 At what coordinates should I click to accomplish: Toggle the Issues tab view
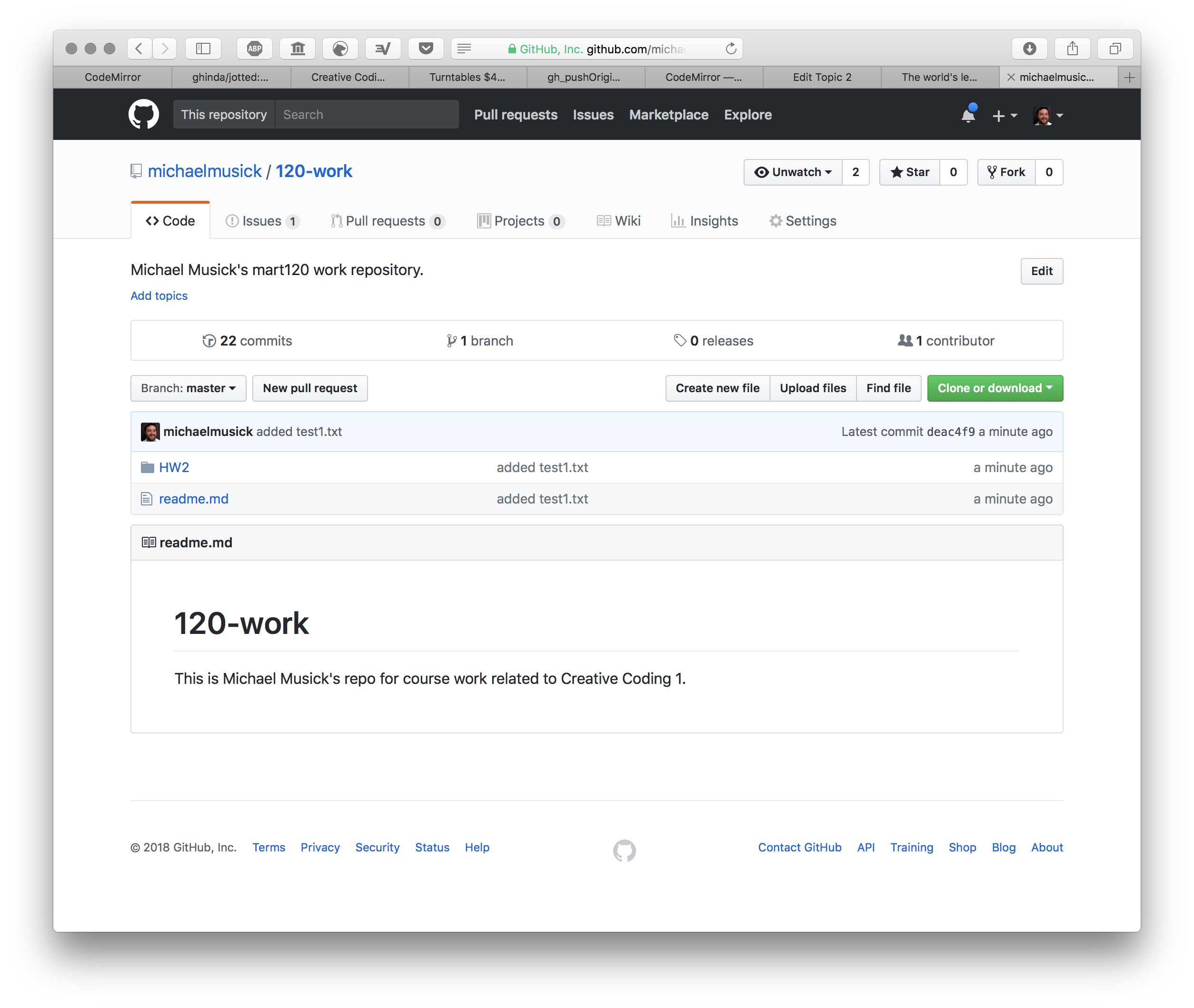263,221
